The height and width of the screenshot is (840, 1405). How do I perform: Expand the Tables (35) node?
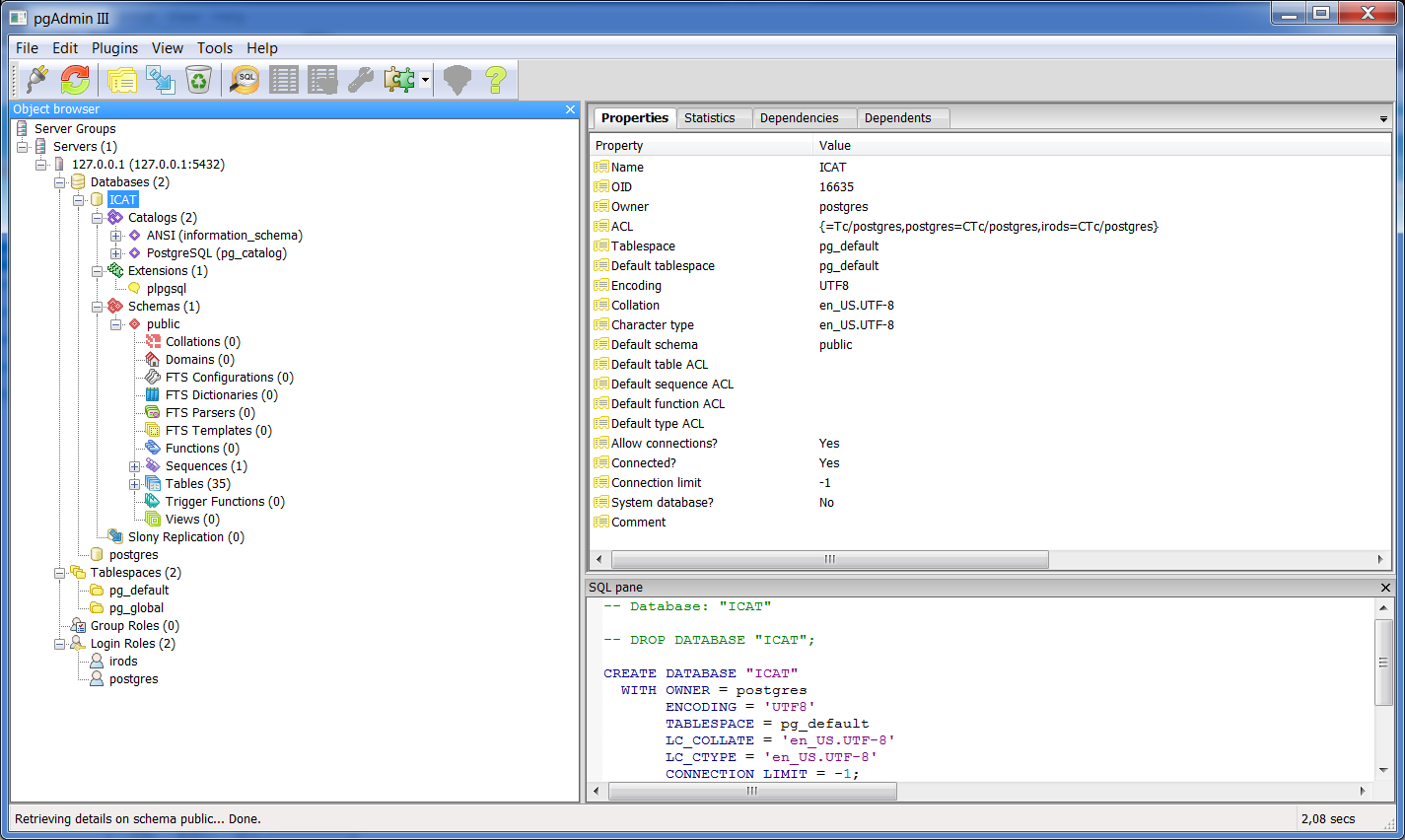coord(135,483)
